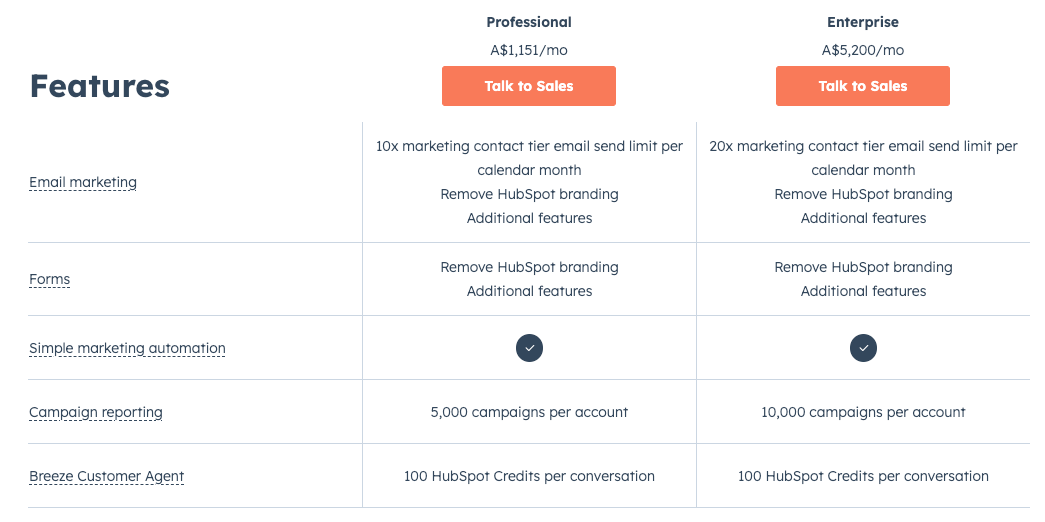Select the Breeze Customer Agent feature link
Viewport: 1045px width, 522px height.
click(107, 476)
